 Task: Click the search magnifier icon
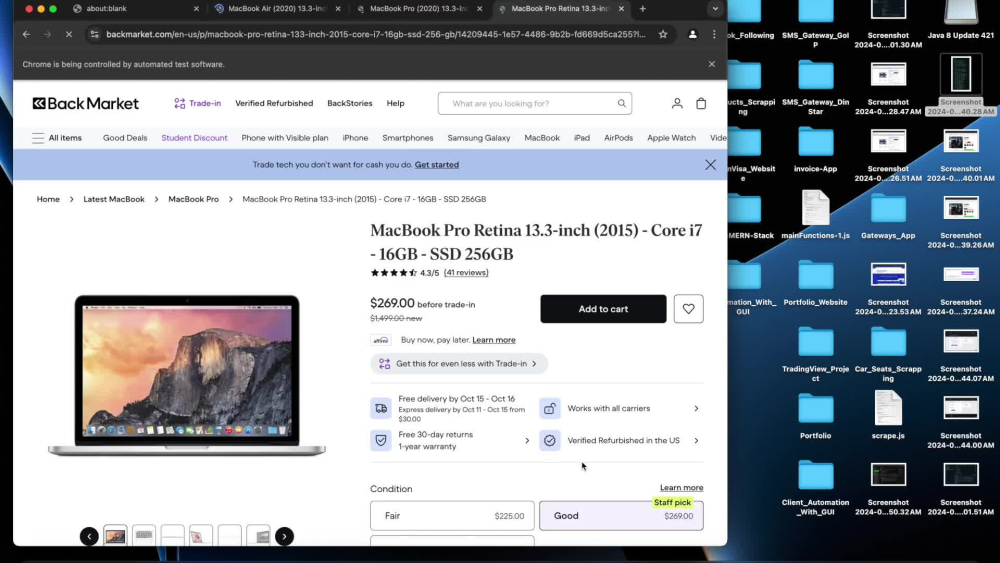621,103
